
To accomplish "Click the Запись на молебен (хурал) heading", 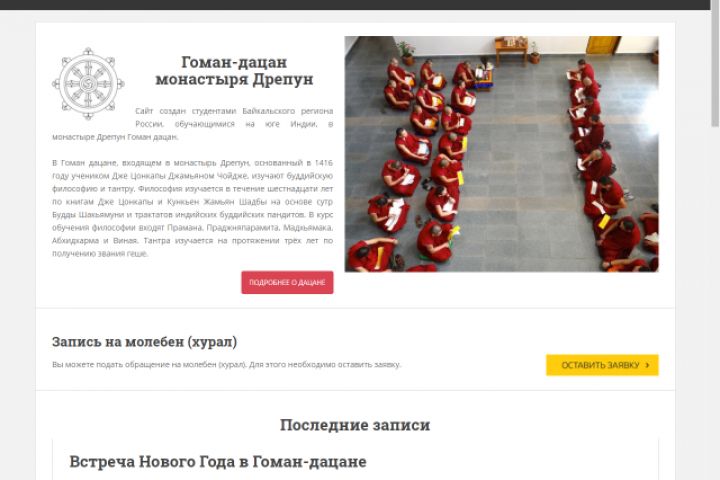I will click(x=144, y=342).
